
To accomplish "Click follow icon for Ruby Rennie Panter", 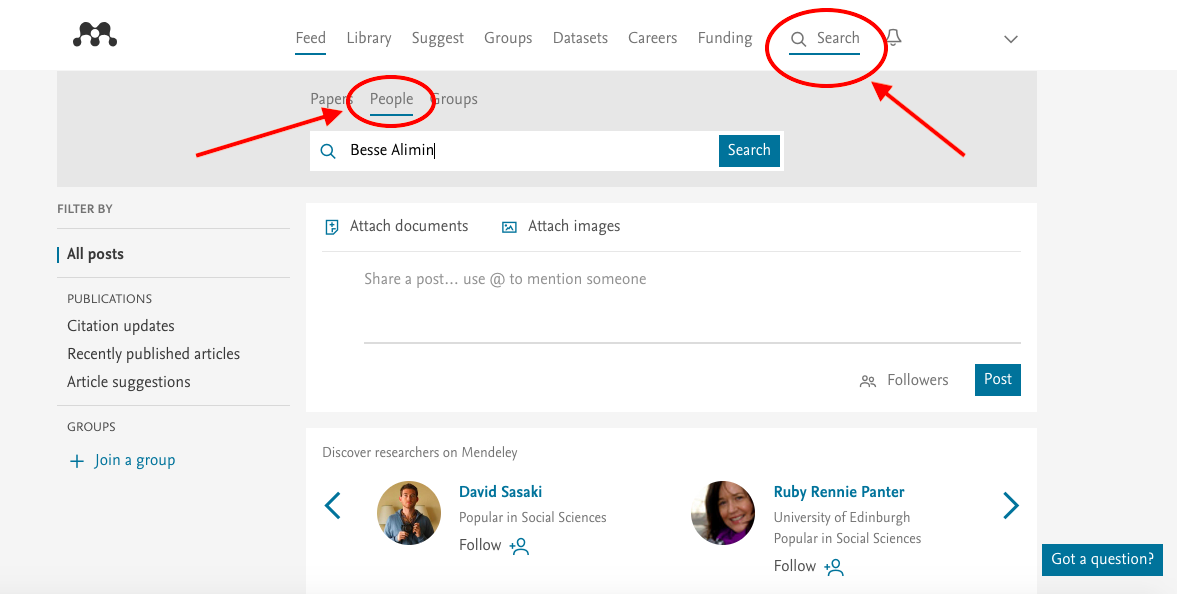I will (834, 567).
